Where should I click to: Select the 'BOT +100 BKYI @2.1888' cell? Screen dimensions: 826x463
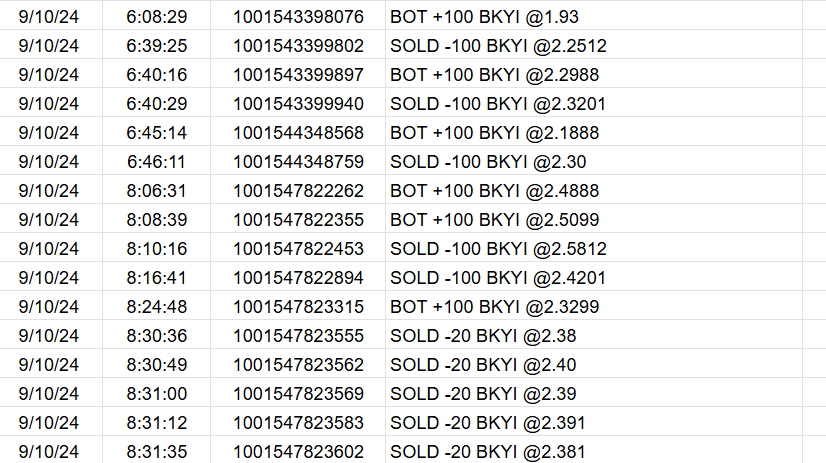click(494, 133)
